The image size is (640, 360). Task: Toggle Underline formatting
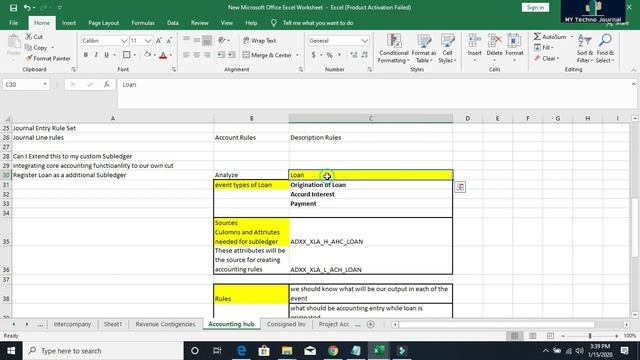tap(107, 55)
